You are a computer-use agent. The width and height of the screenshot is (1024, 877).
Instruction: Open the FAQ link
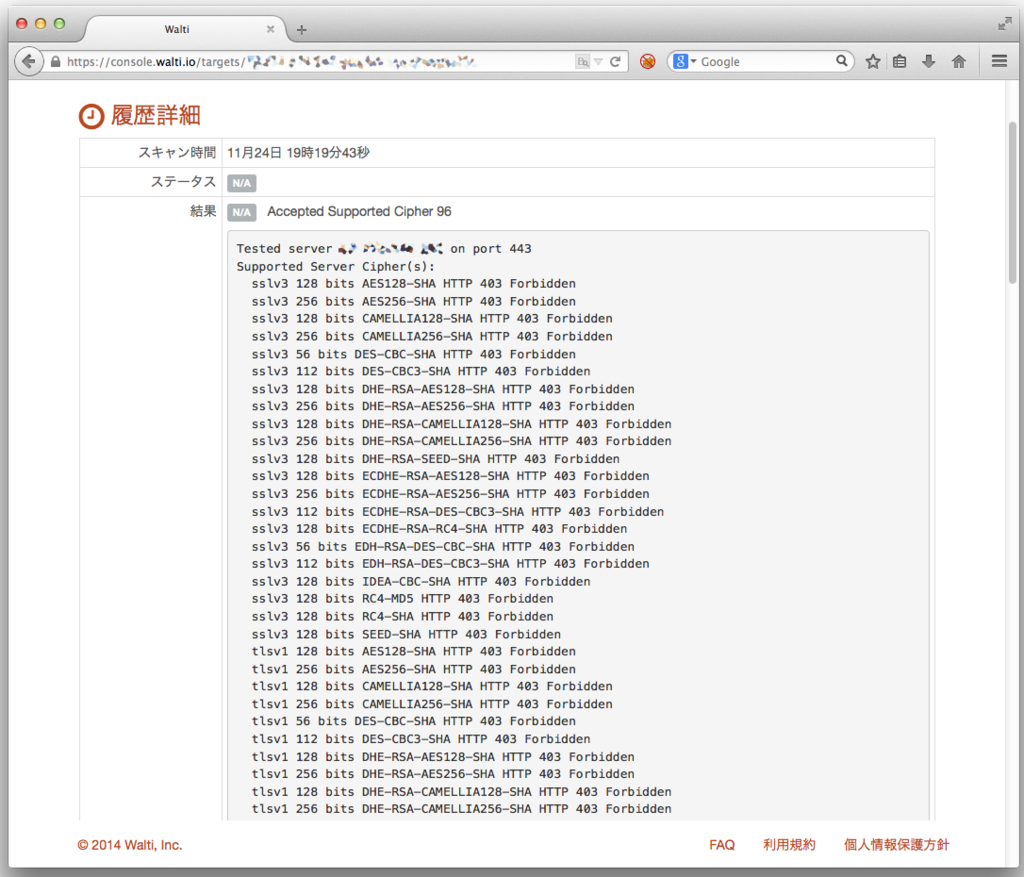click(722, 844)
